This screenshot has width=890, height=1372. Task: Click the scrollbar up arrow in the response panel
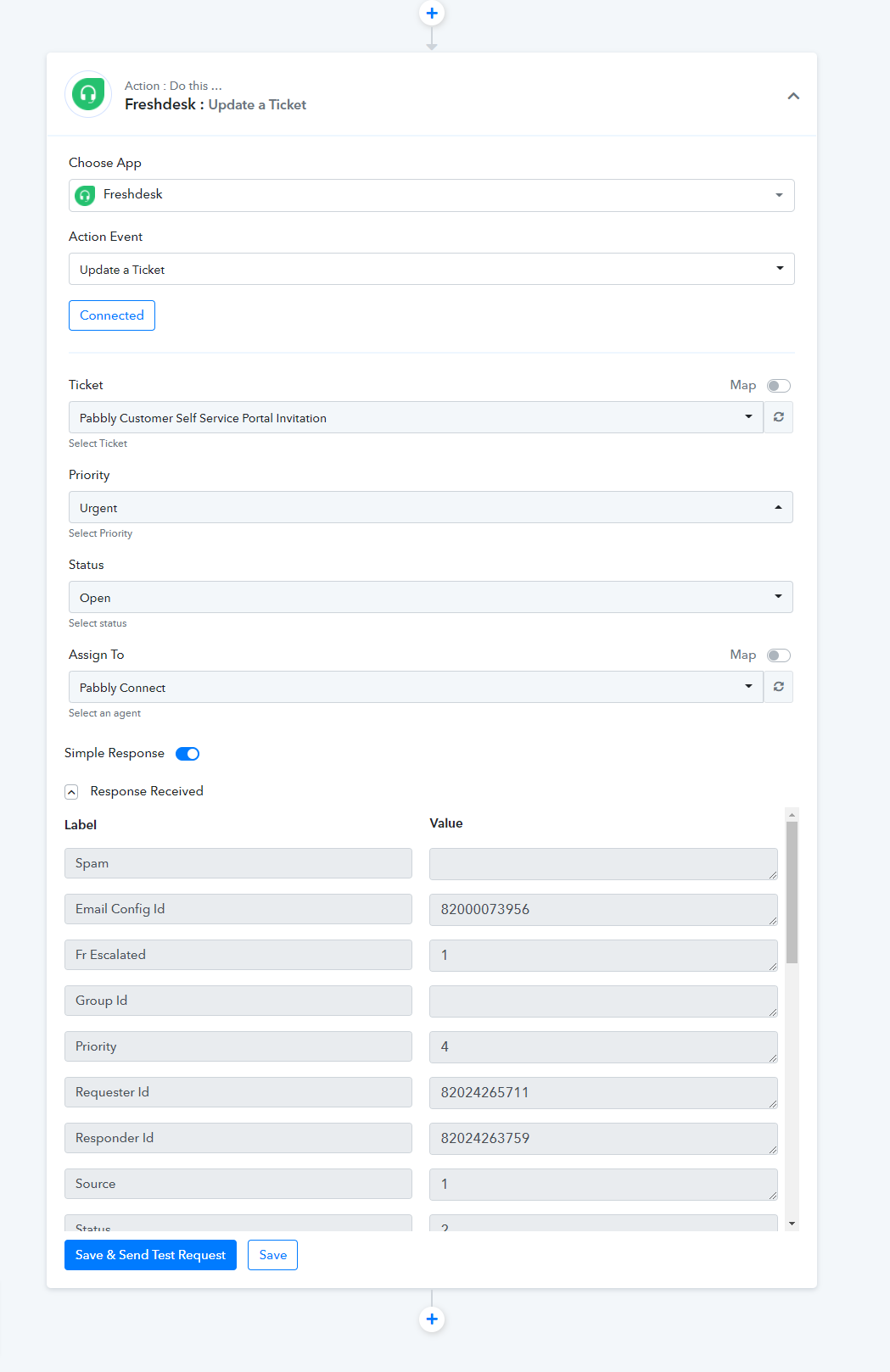(x=792, y=815)
